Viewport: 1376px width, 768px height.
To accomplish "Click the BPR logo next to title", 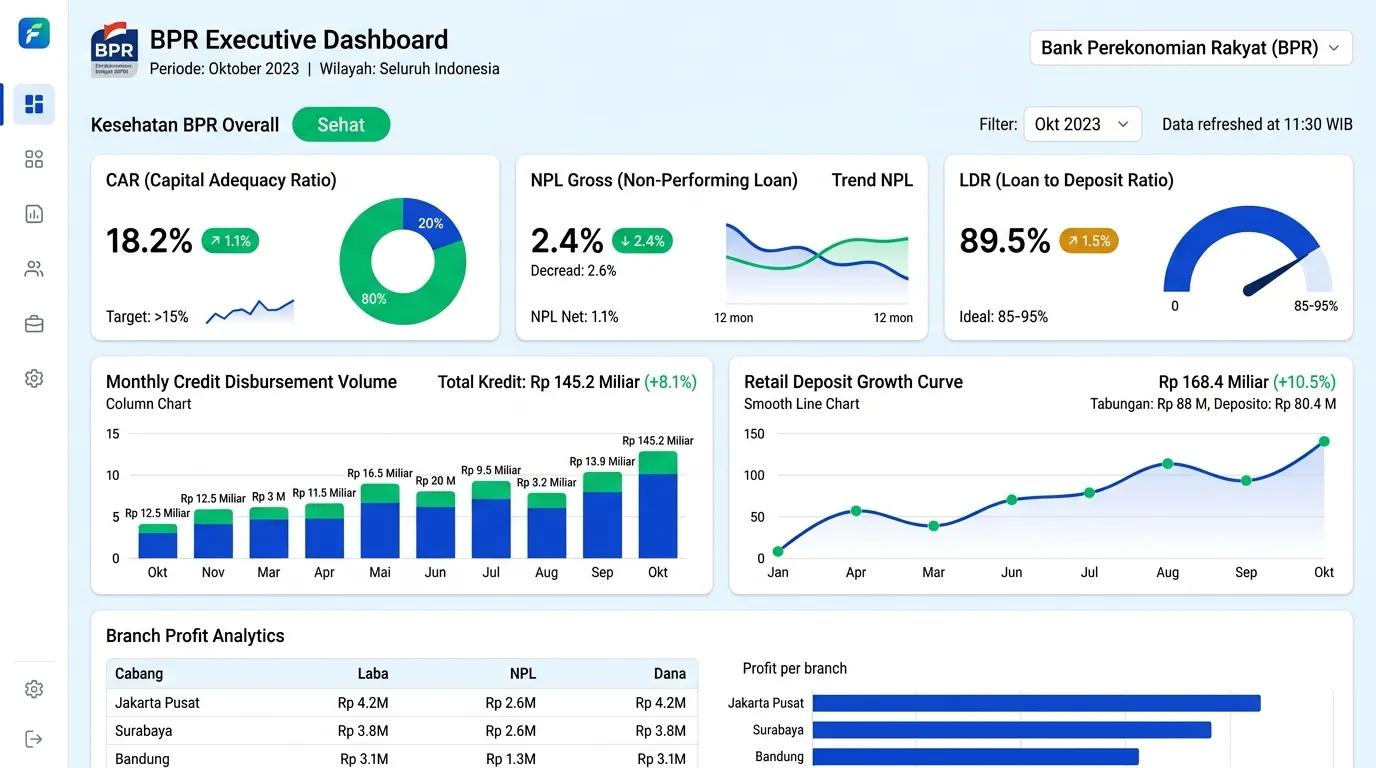I will click(114, 50).
